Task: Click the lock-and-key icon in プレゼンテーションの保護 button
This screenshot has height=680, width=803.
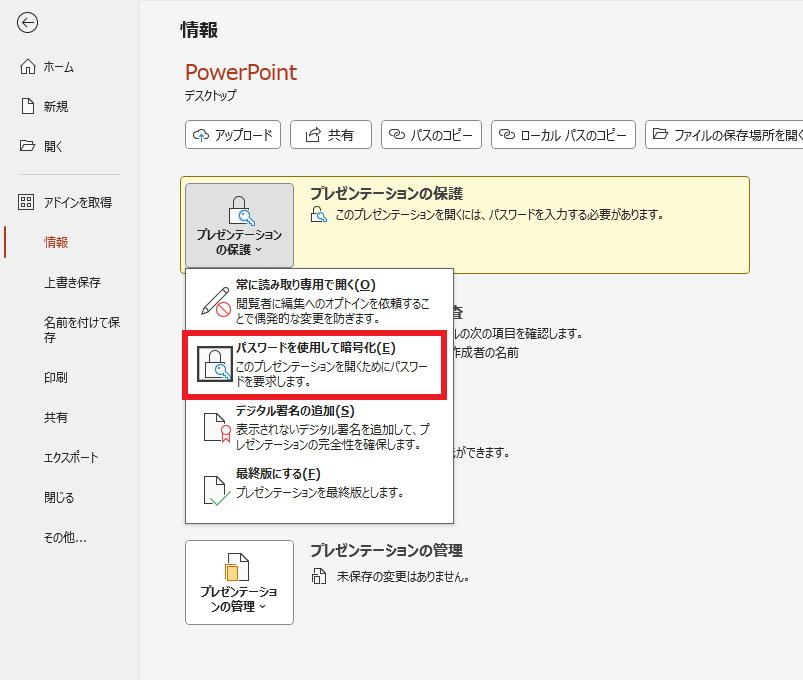Action: coord(241,210)
